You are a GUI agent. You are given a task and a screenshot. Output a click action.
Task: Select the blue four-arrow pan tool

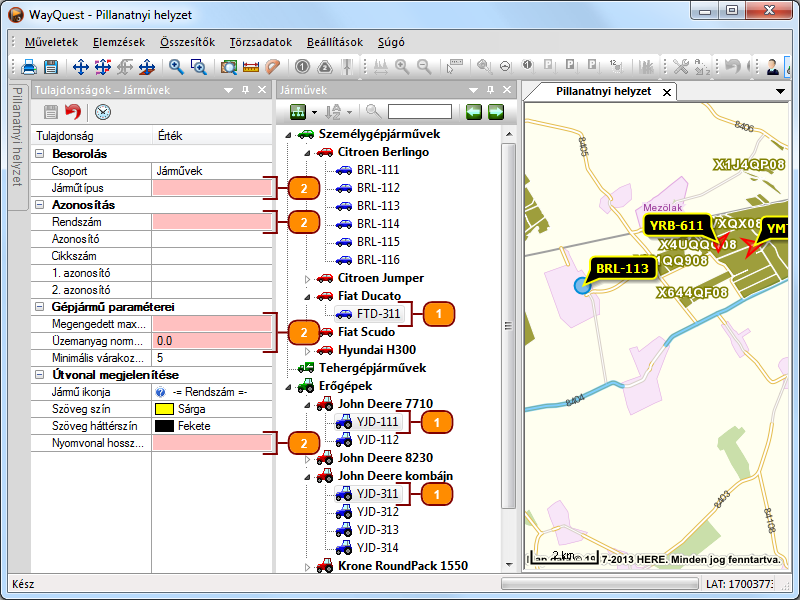81,67
